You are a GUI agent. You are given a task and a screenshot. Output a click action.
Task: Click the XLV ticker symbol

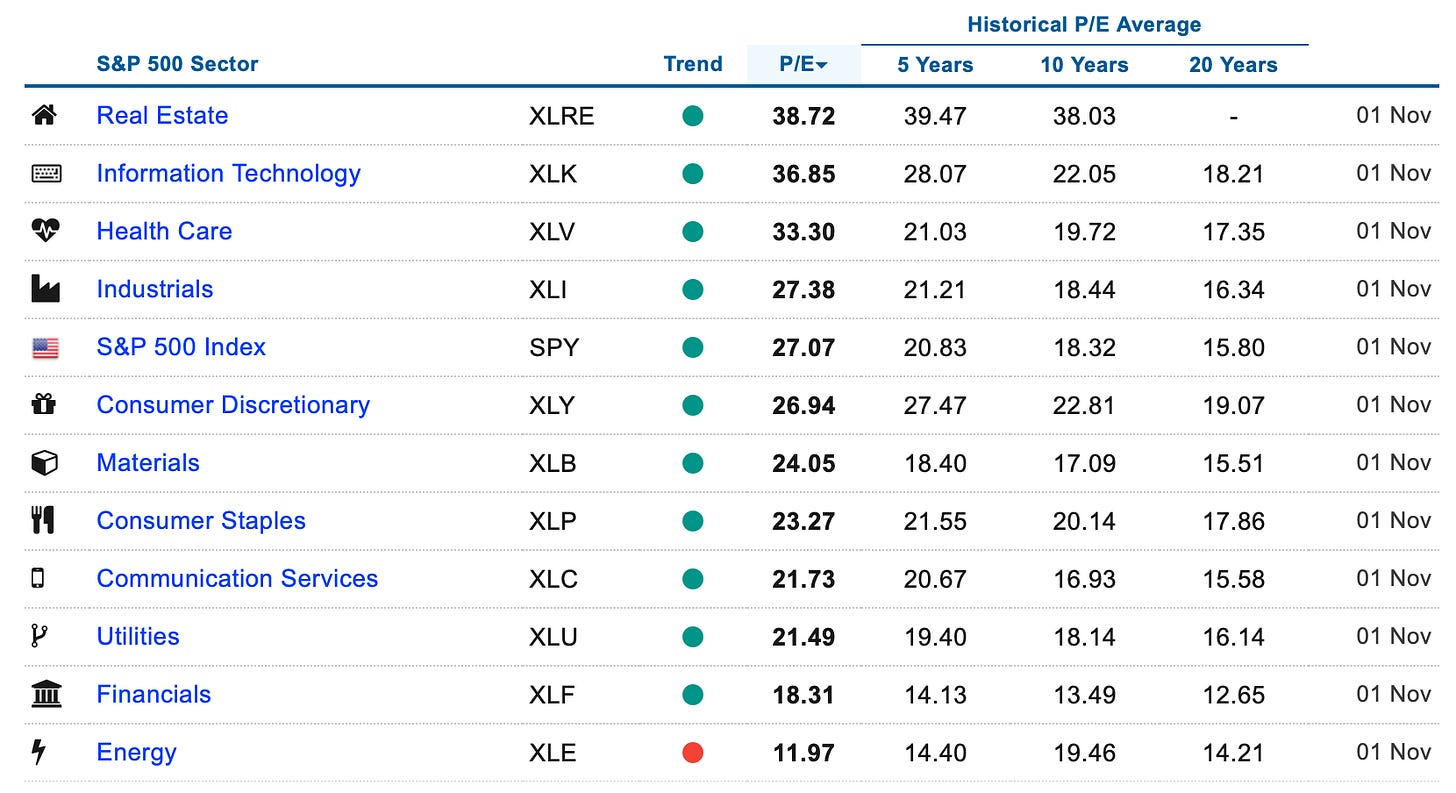click(553, 232)
